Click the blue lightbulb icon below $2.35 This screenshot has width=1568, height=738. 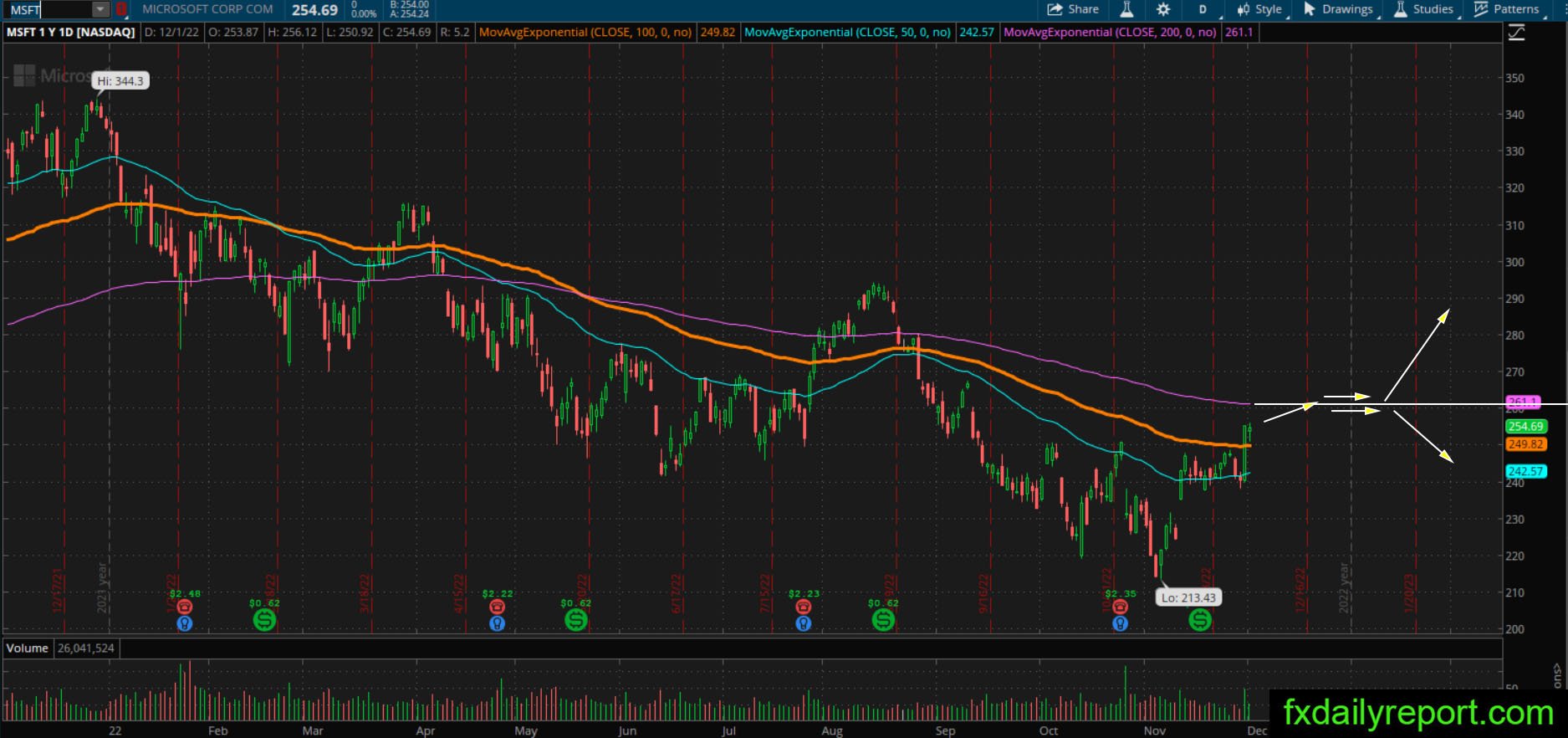pyautogui.click(x=1120, y=623)
